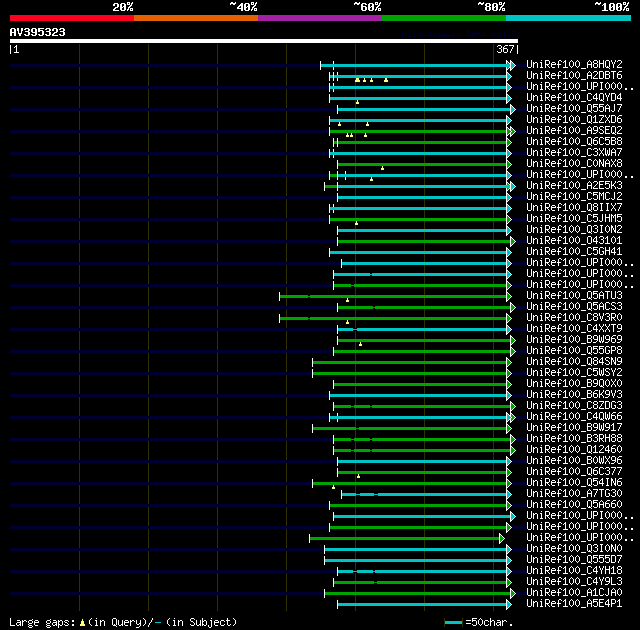The image size is (640, 630).
Task: Open hit UniRef100_A2DBT6
Action: point(574,75)
